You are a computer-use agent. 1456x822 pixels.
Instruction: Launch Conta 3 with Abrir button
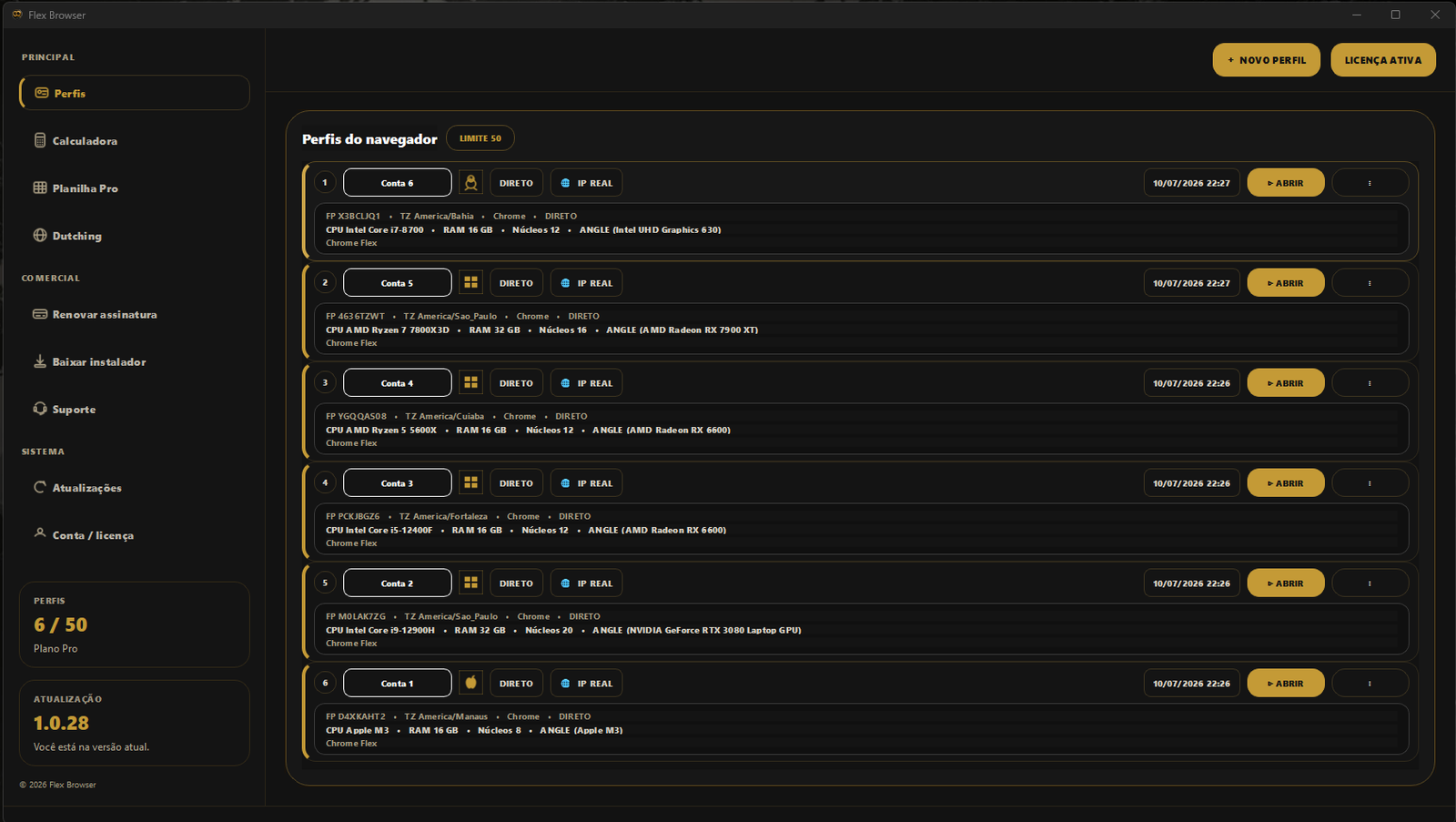click(1286, 483)
